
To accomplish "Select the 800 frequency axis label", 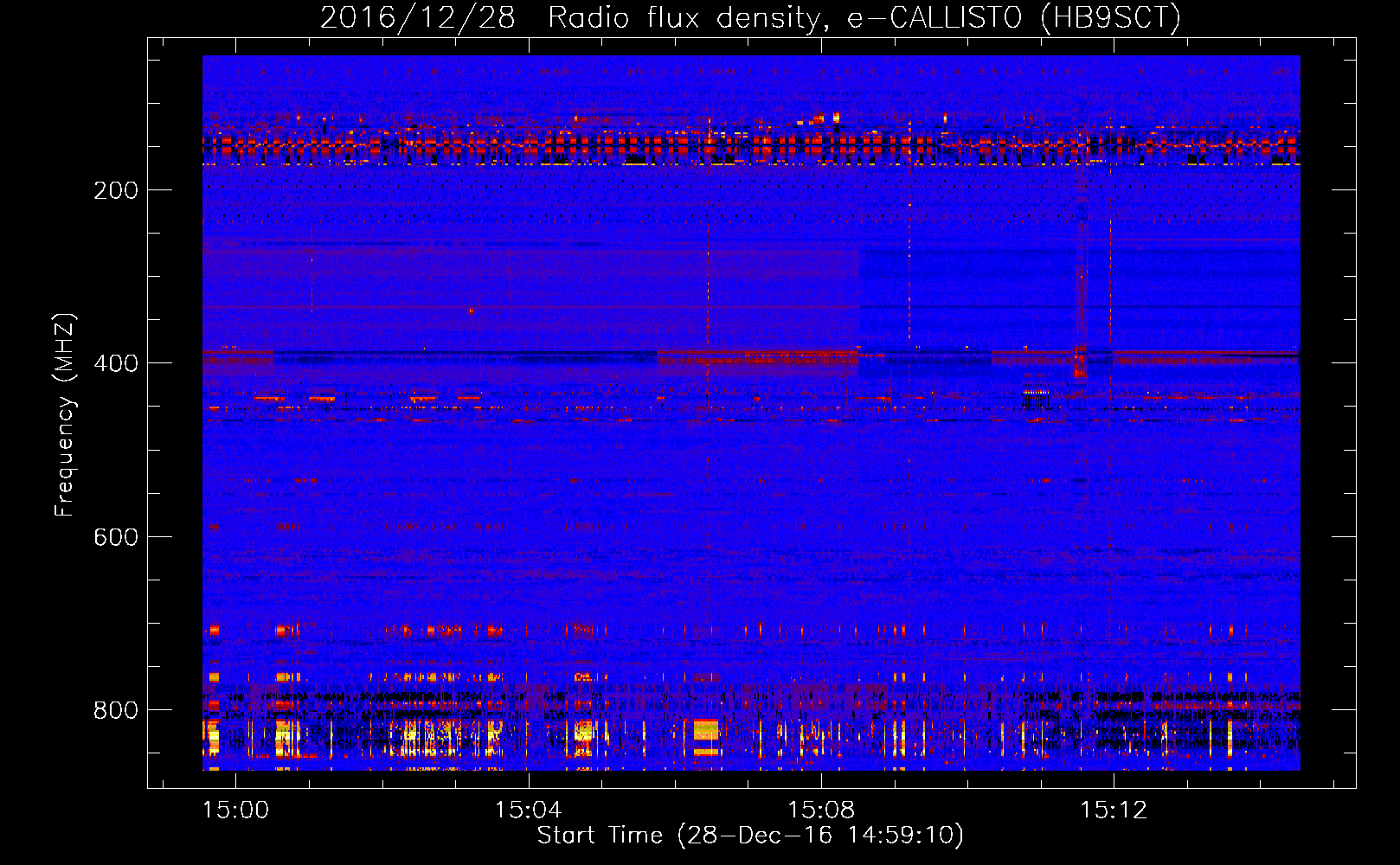I will coord(116,710).
